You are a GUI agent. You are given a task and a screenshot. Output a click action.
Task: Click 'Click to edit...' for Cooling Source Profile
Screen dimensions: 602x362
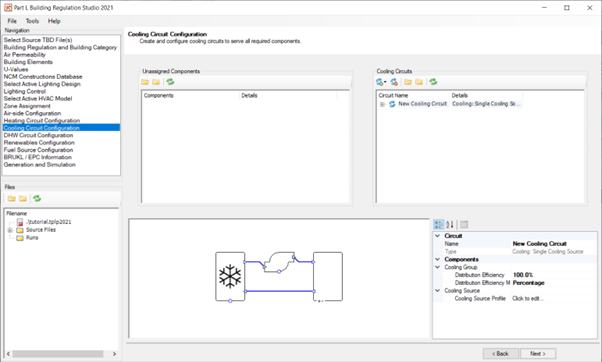(528, 298)
